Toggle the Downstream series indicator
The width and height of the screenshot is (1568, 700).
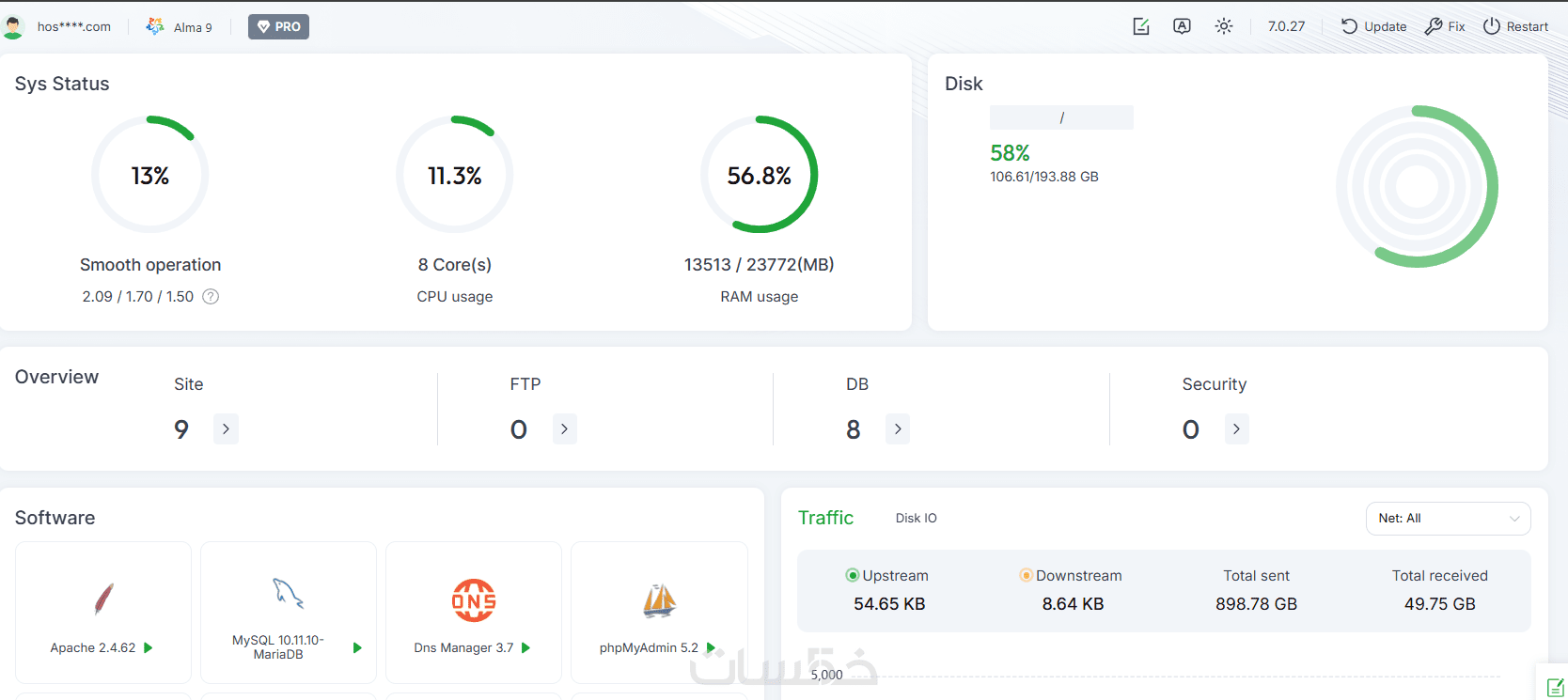[1026, 575]
